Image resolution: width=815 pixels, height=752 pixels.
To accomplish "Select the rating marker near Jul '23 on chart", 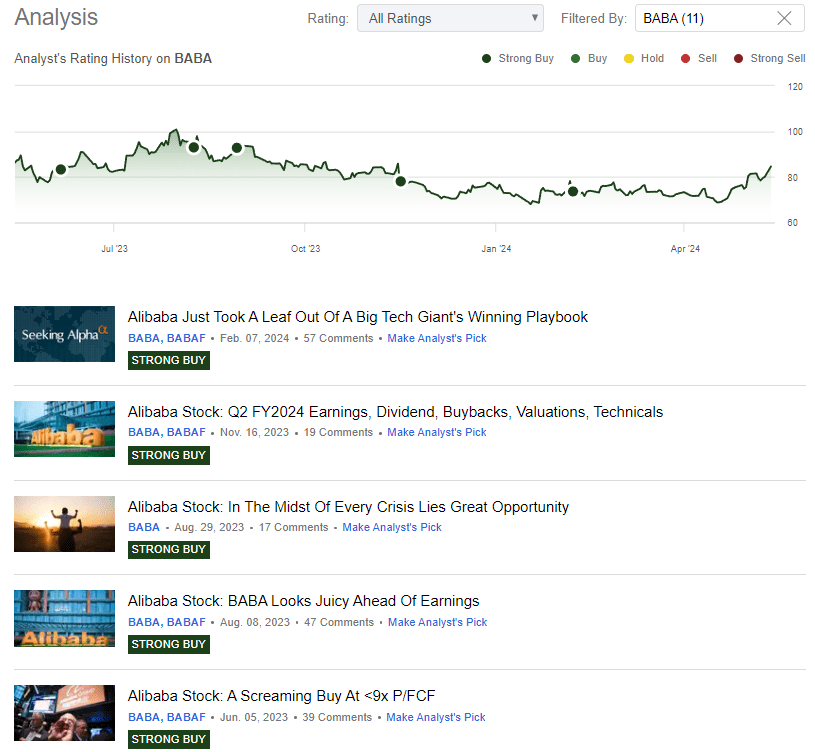I will tap(60, 169).
